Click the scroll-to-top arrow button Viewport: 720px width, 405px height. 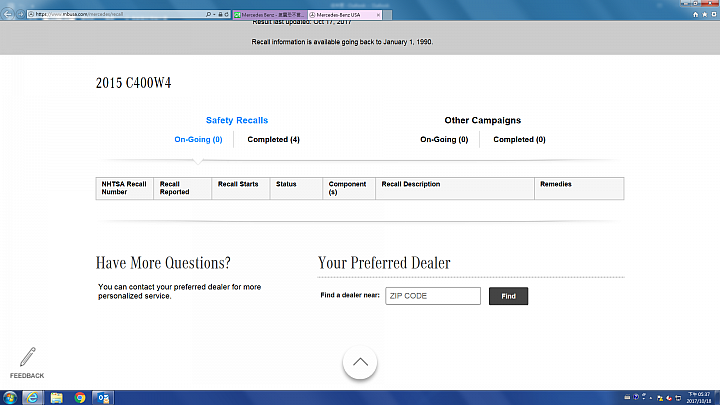point(360,362)
